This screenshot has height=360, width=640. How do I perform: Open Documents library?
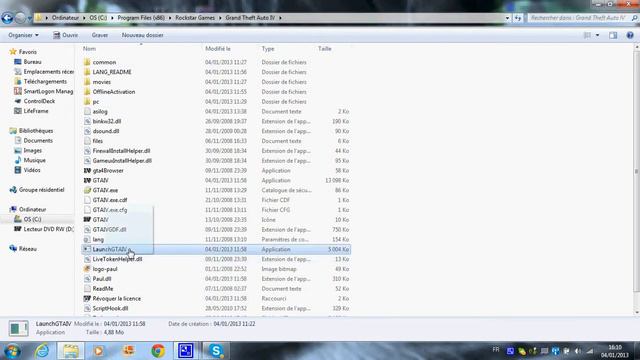pyautogui.click(x=38, y=140)
